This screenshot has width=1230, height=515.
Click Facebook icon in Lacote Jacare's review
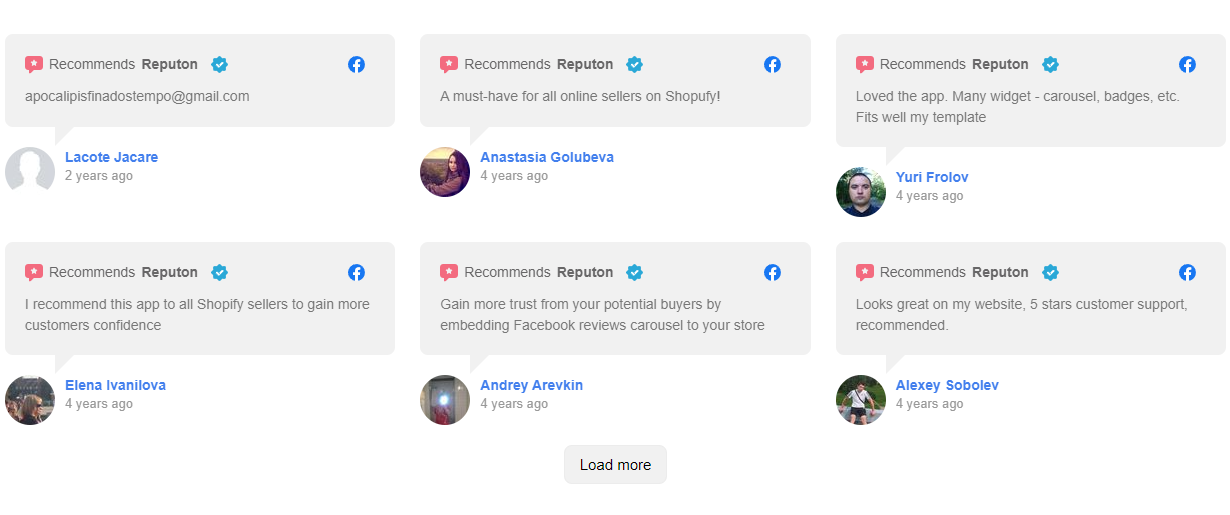356,64
